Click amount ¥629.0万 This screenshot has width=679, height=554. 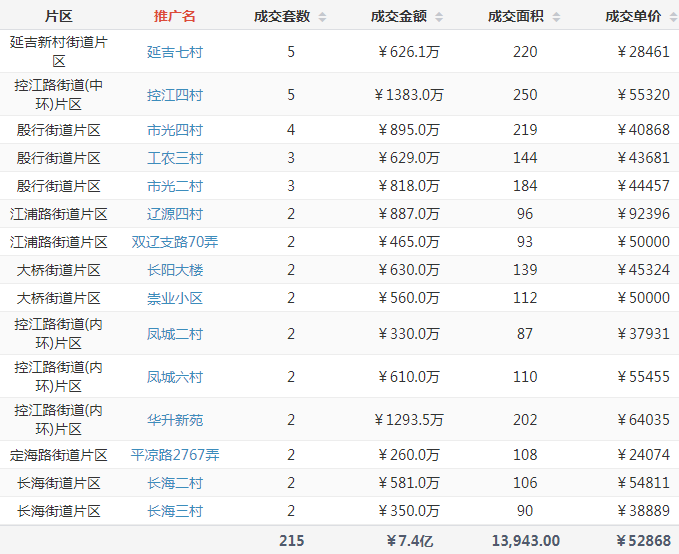coord(409,158)
